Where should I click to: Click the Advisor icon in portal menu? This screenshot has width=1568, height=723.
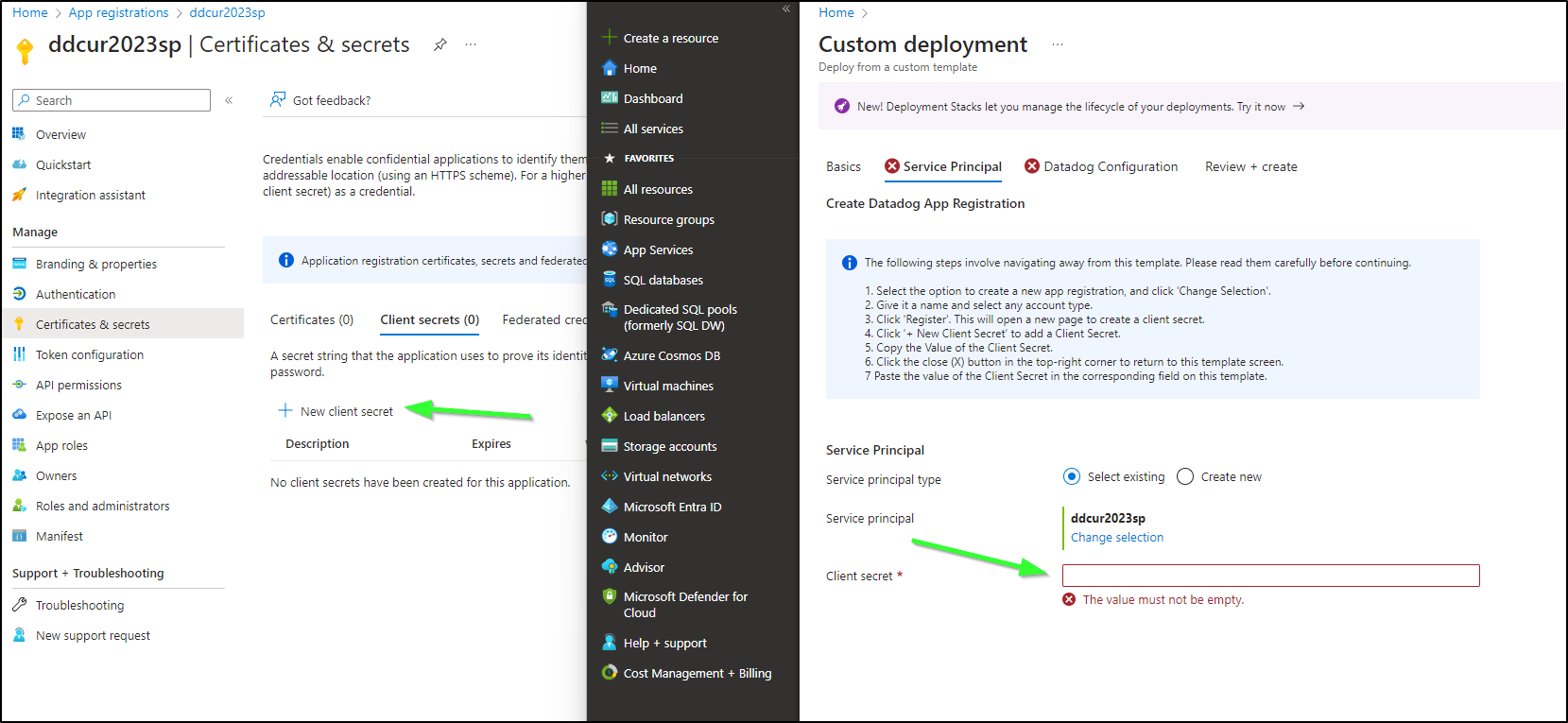(610, 567)
